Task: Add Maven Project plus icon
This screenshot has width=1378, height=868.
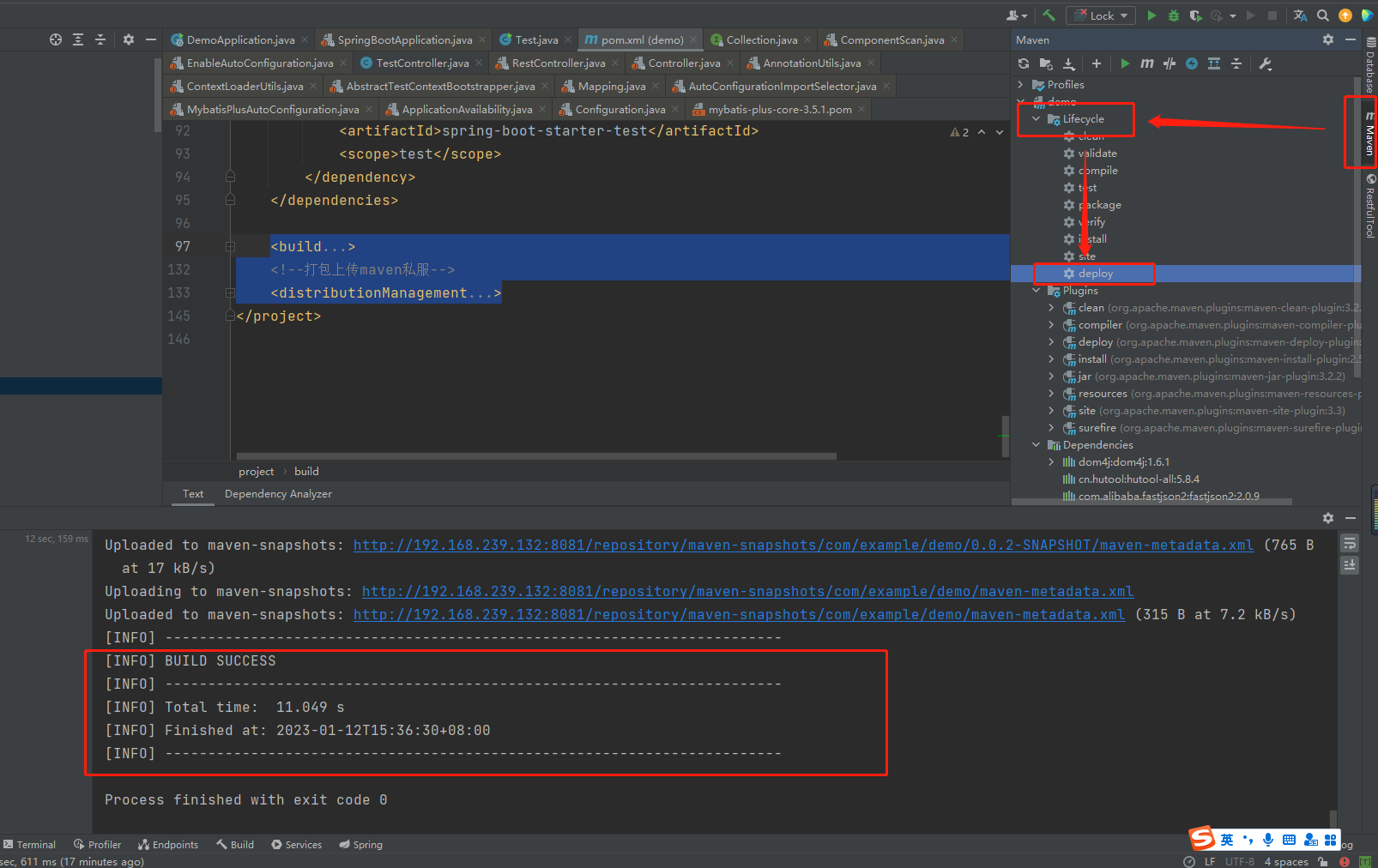Action: coord(1096,63)
